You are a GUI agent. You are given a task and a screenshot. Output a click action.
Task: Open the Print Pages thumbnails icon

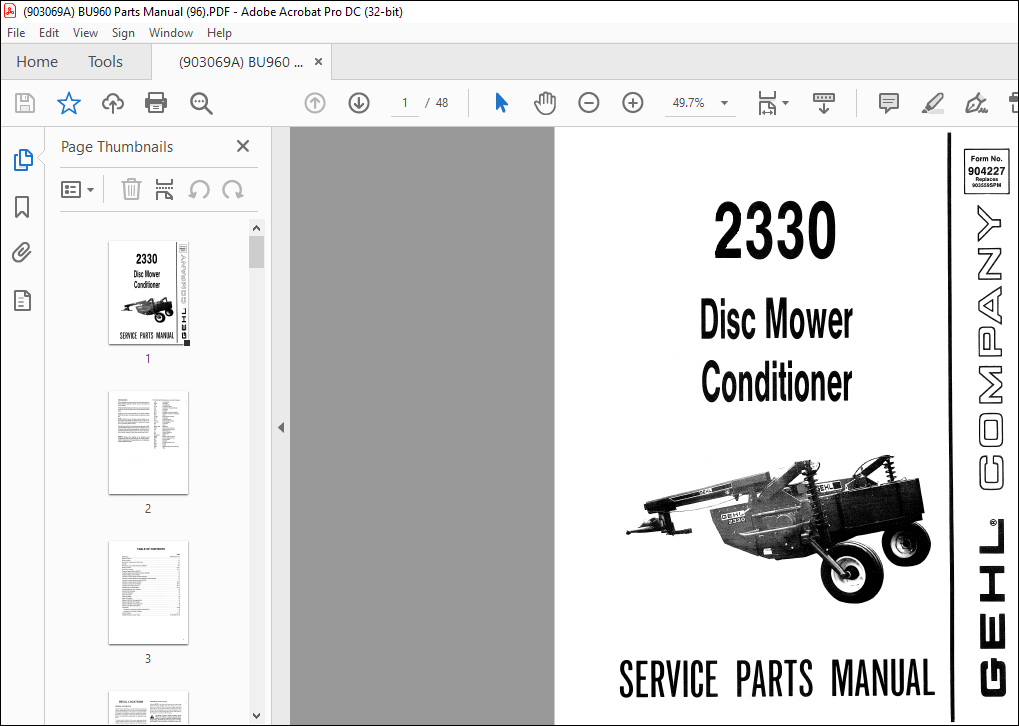[164, 190]
